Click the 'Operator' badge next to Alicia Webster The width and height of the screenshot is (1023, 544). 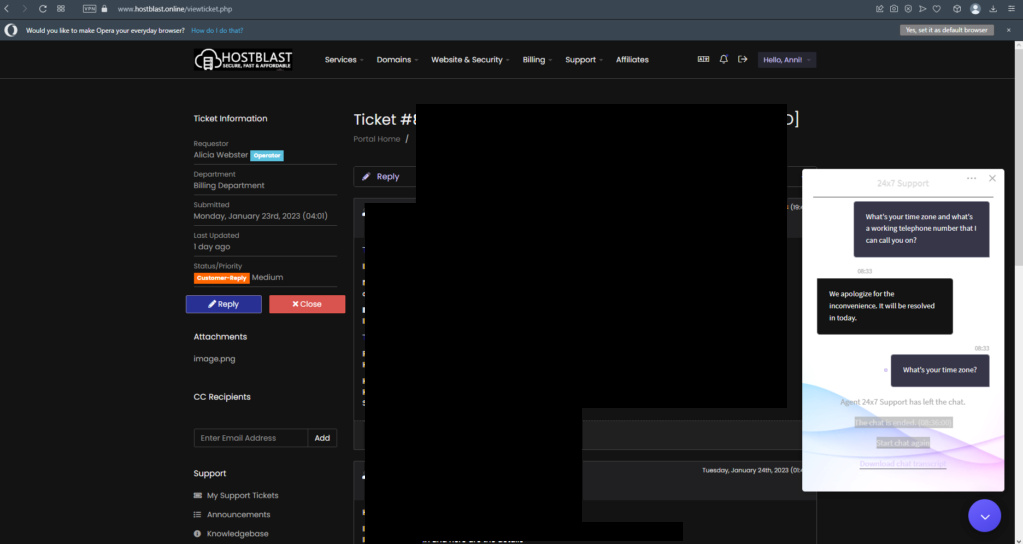click(267, 155)
